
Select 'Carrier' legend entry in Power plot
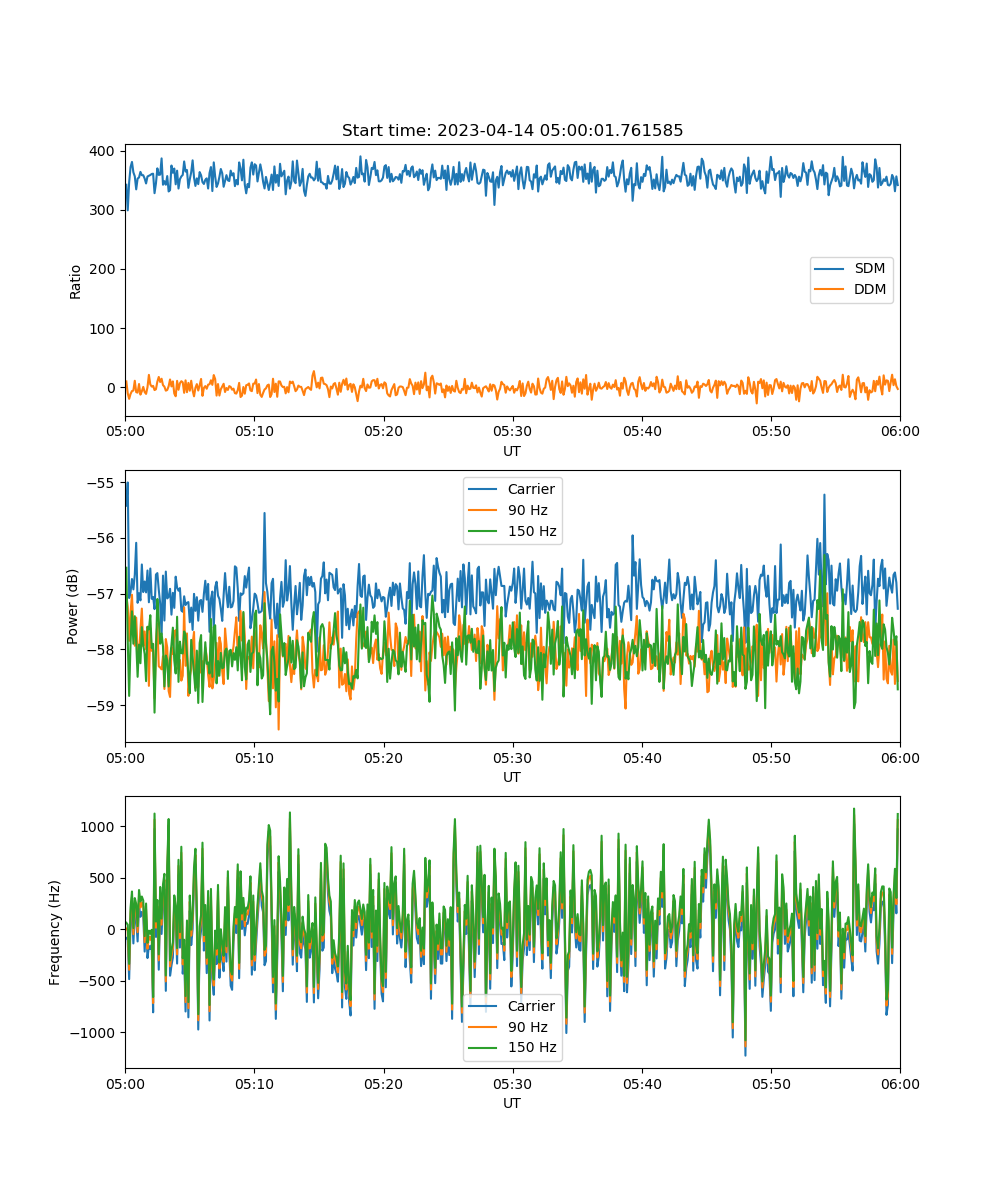pyautogui.click(x=531, y=489)
